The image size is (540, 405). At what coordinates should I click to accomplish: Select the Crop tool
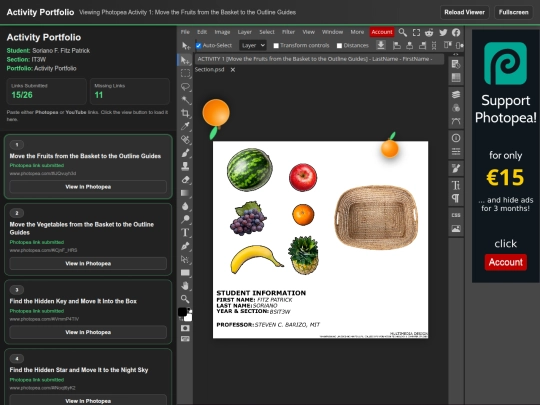pos(185,113)
